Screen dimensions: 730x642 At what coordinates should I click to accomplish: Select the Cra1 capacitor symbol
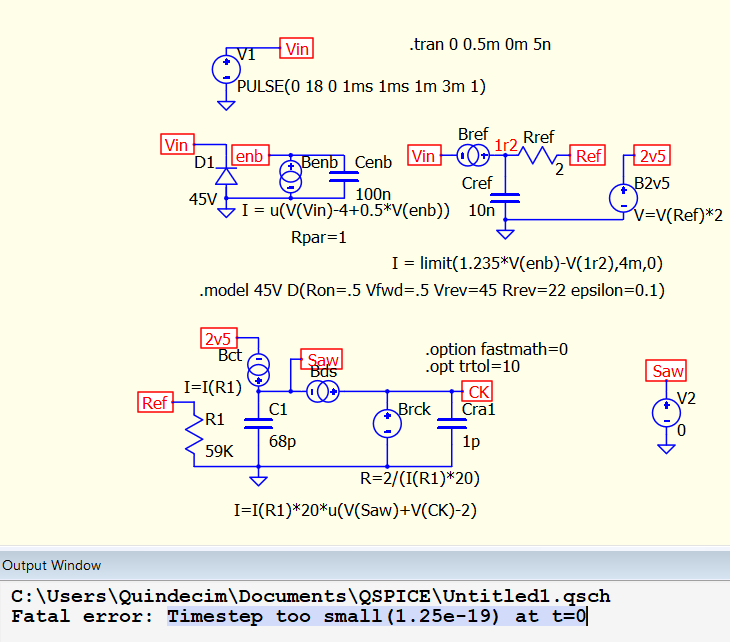[447, 423]
